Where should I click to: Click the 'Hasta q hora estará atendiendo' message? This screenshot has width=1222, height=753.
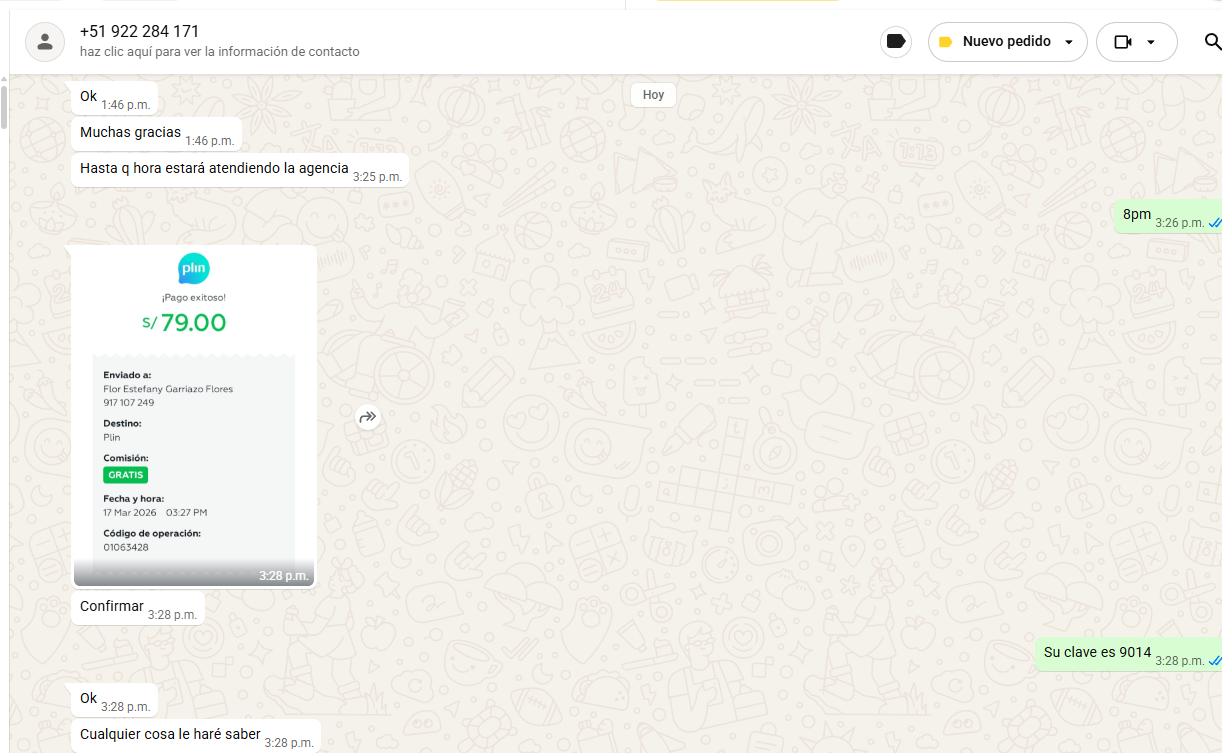click(214, 169)
